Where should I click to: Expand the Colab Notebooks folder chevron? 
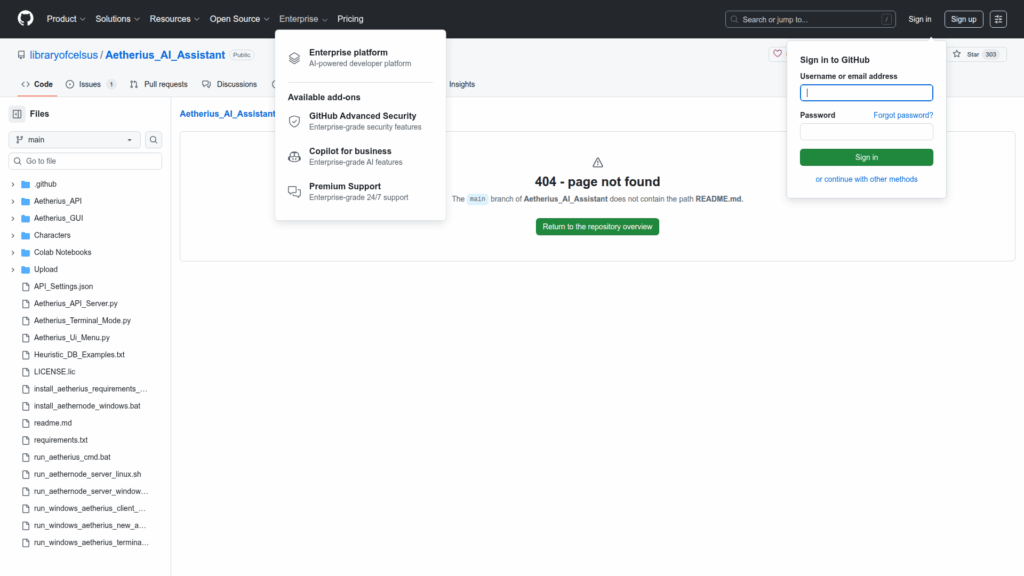12,252
